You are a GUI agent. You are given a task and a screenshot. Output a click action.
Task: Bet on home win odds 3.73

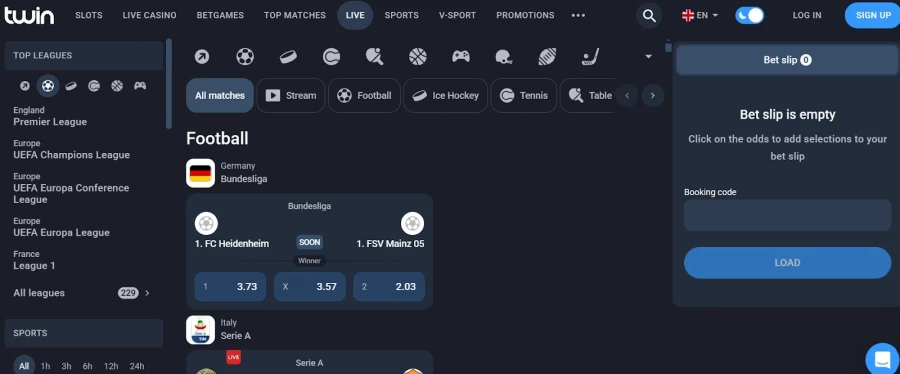[230, 287]
